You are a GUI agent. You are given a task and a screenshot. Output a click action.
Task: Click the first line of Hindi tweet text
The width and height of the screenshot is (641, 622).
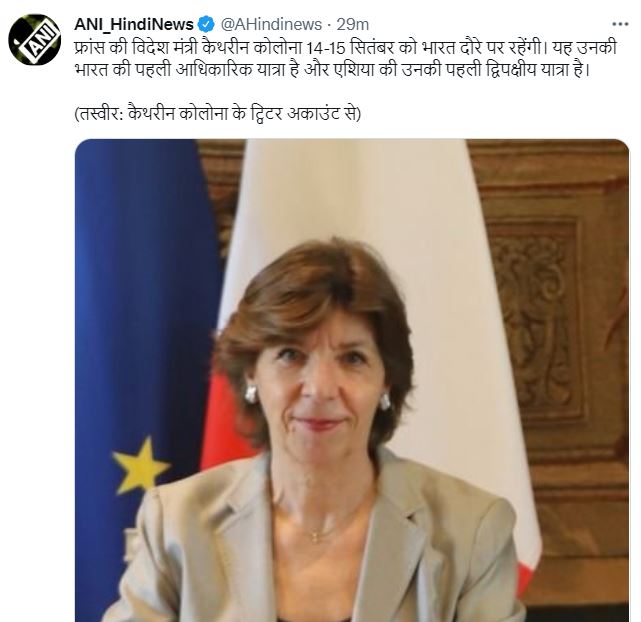click(x=345, y=48)
